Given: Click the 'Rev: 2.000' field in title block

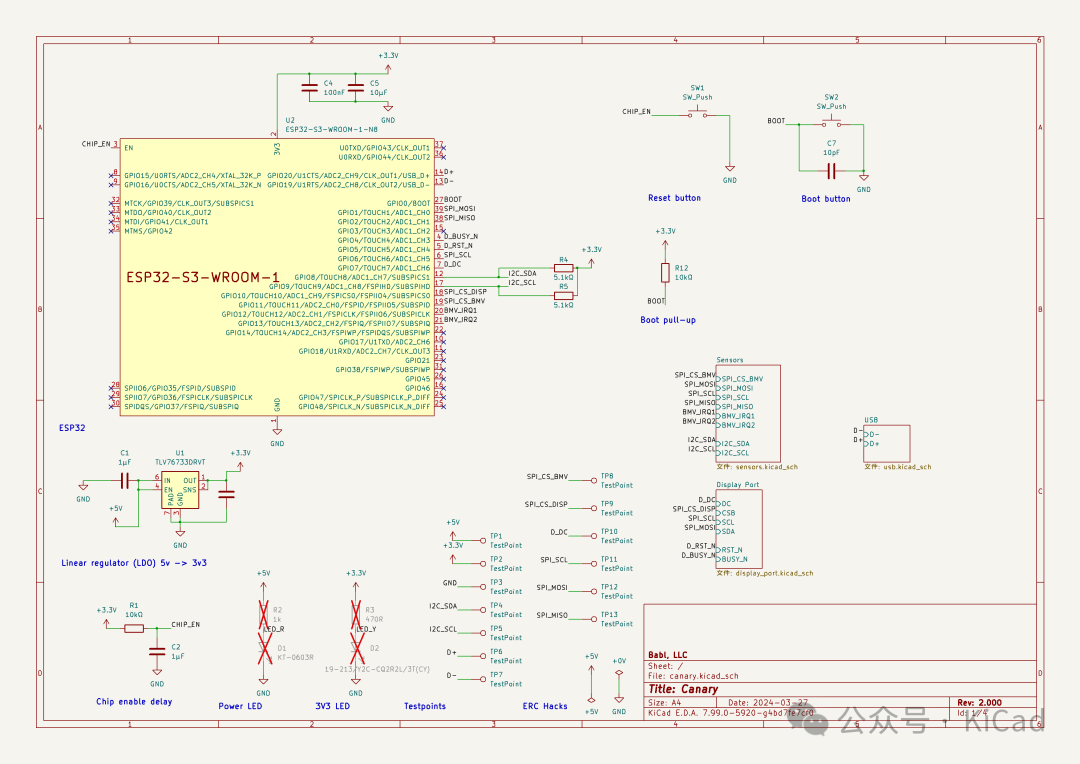Looking at the screenshot, I should (x=979, y=703).
